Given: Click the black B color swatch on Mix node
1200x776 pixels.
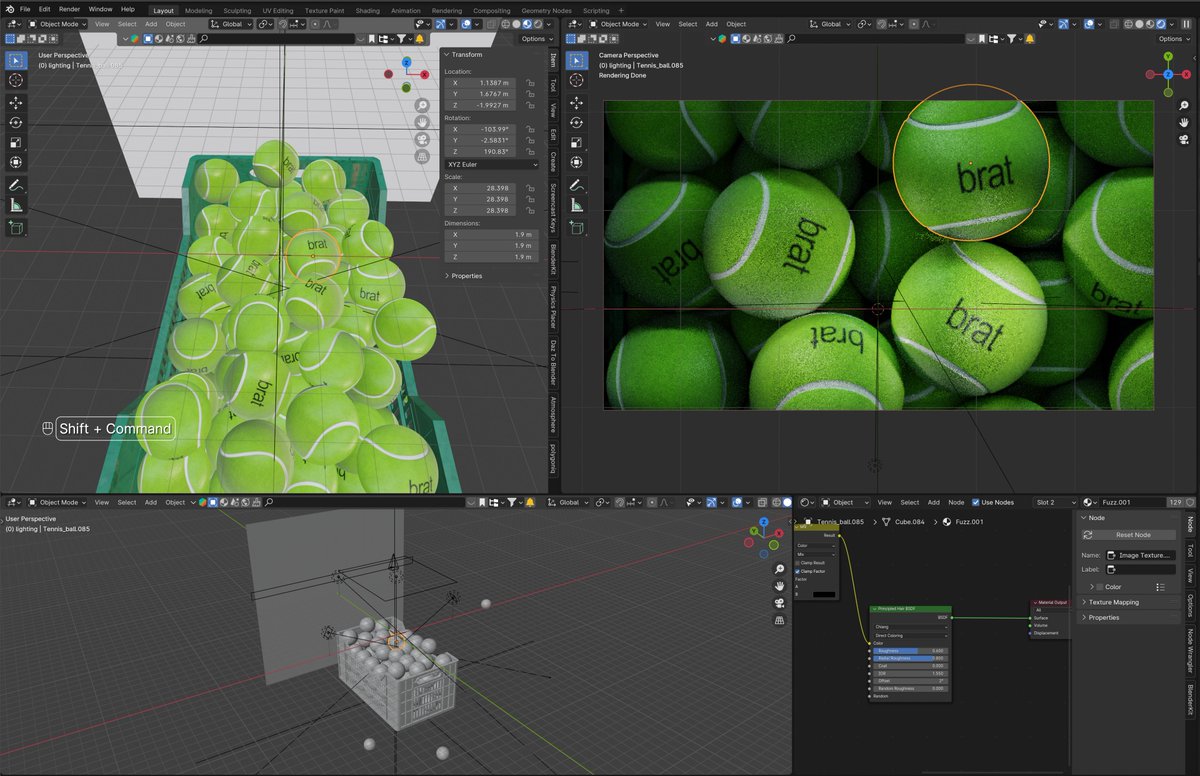Looking at the screenshot, I should 824,595.
